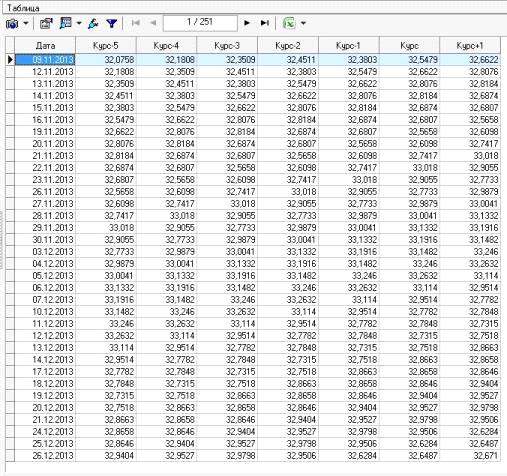Select the date cell 25.12.2013
507x476 pixels.
click(45, 444)
